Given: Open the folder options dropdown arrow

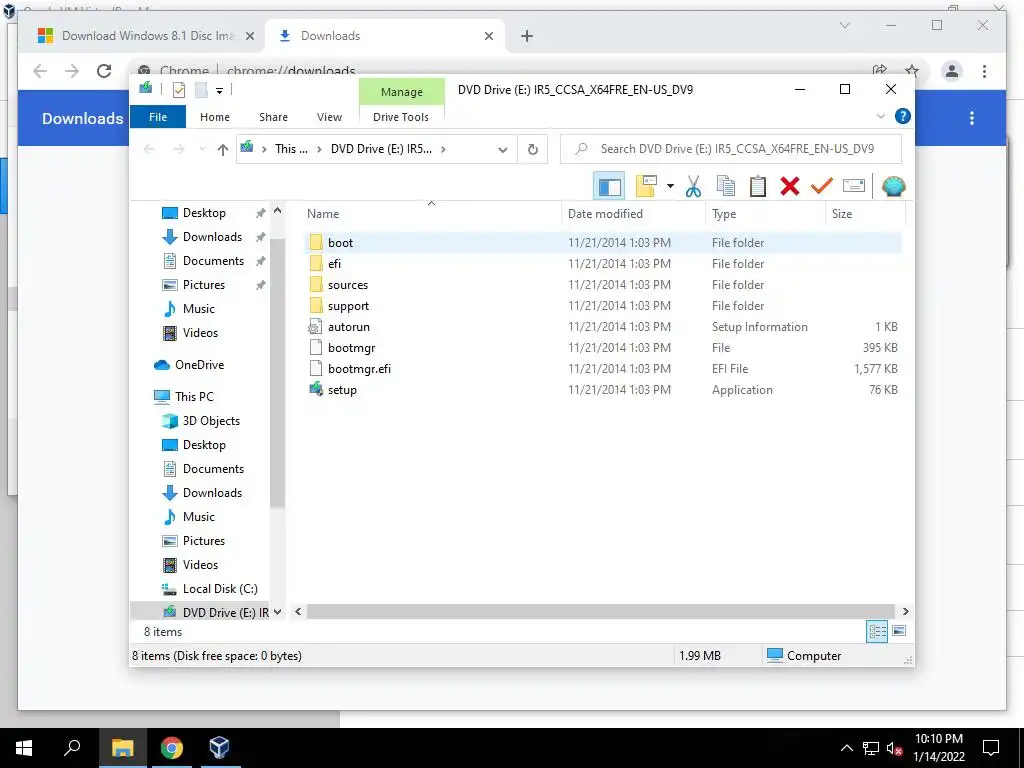Looking at the screenshot, I should coord(670,187).
